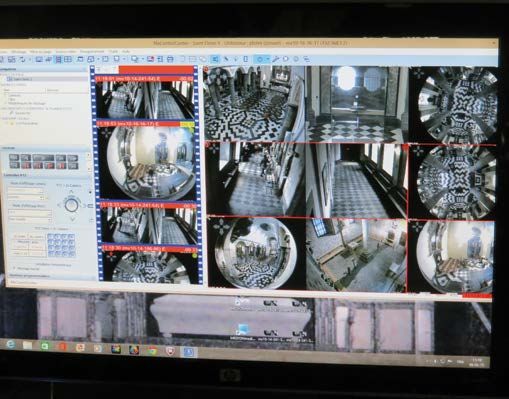Select the fisheye camera thumbnail in filmstrip
The height and width of the screenshot is (399, 509).
[146, 161]
